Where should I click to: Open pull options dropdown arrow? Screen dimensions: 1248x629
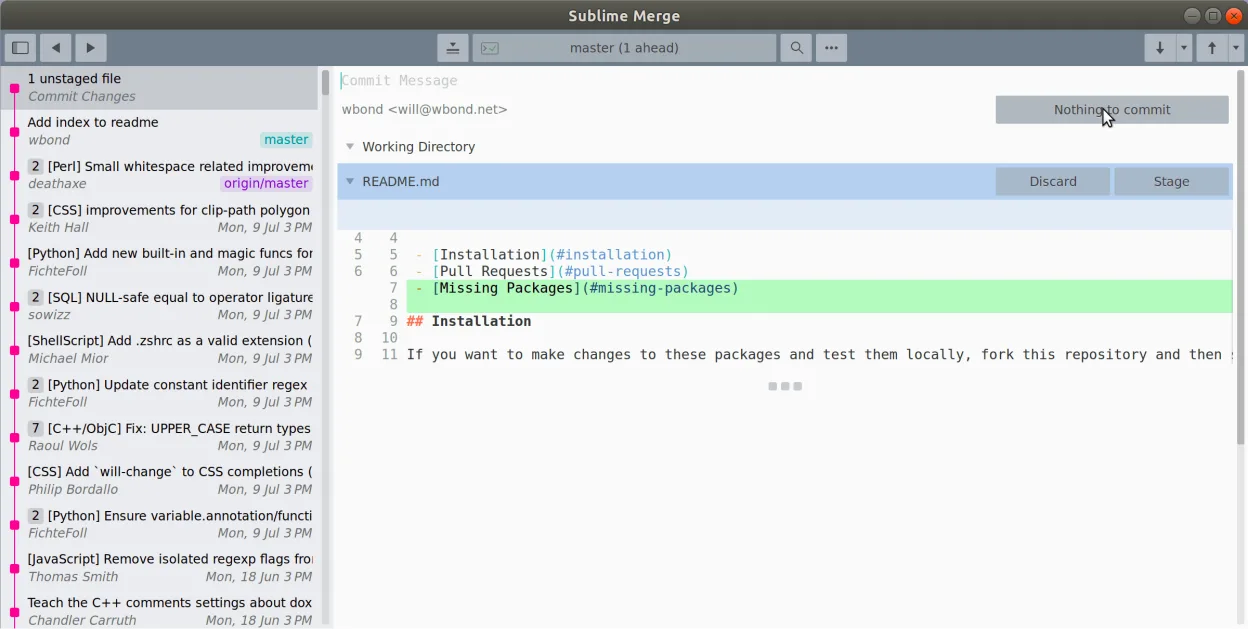click(x=1184, y=47)
